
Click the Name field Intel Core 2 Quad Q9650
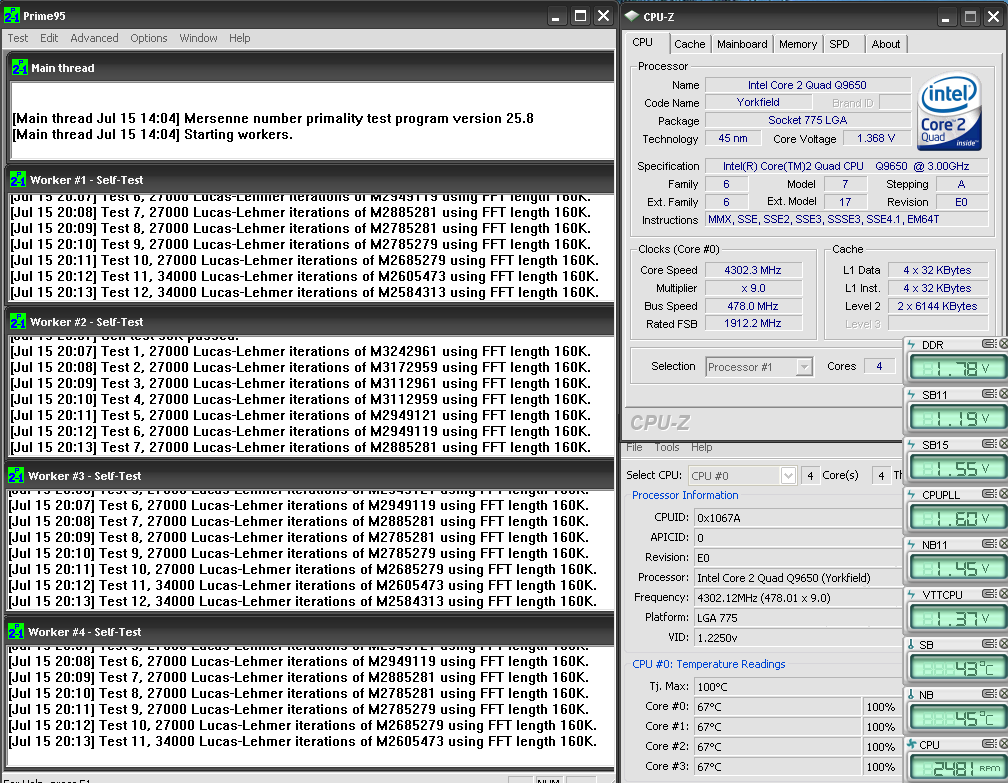coord(807,85)
